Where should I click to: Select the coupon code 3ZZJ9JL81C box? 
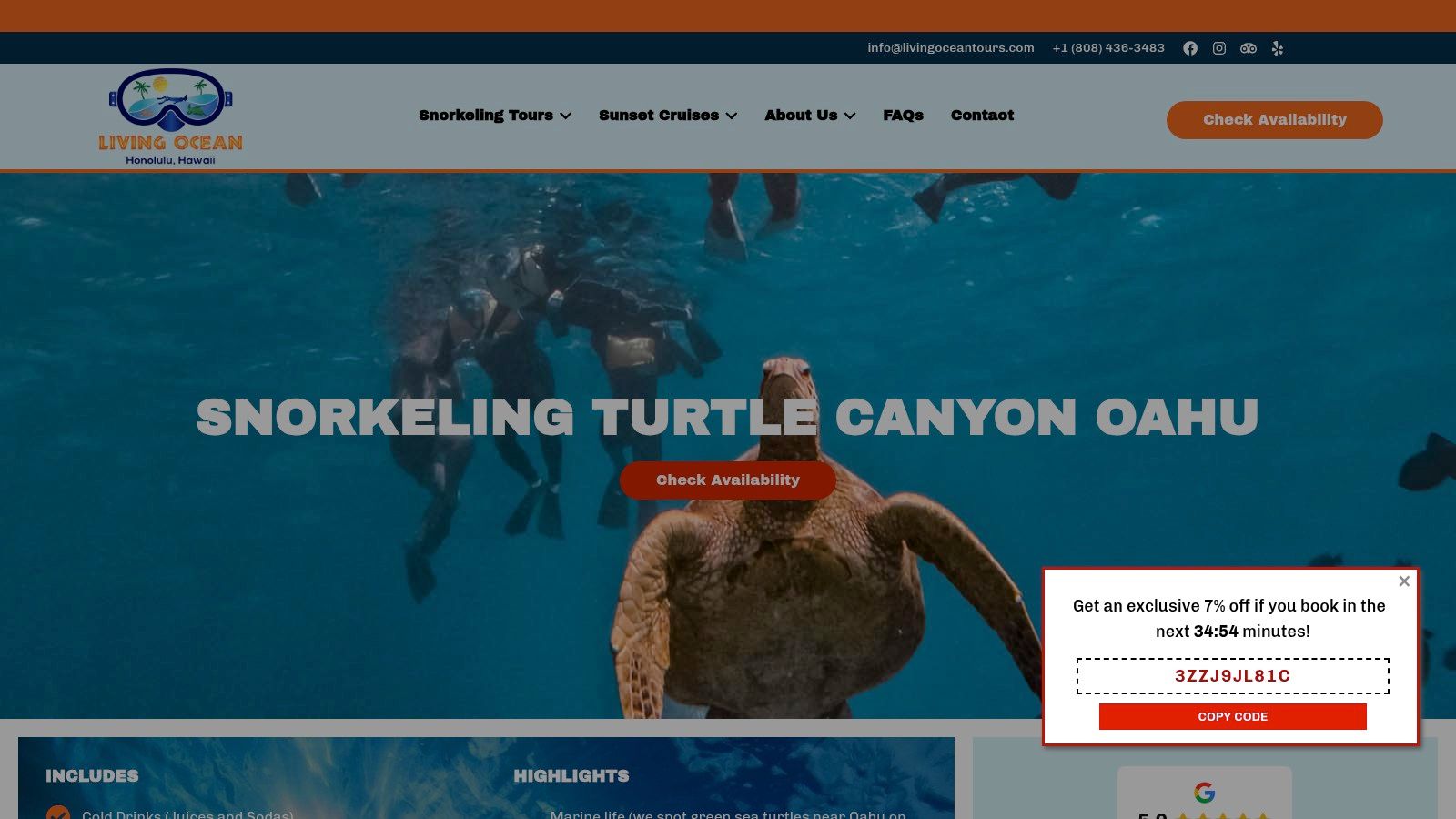click(1232, 676)
